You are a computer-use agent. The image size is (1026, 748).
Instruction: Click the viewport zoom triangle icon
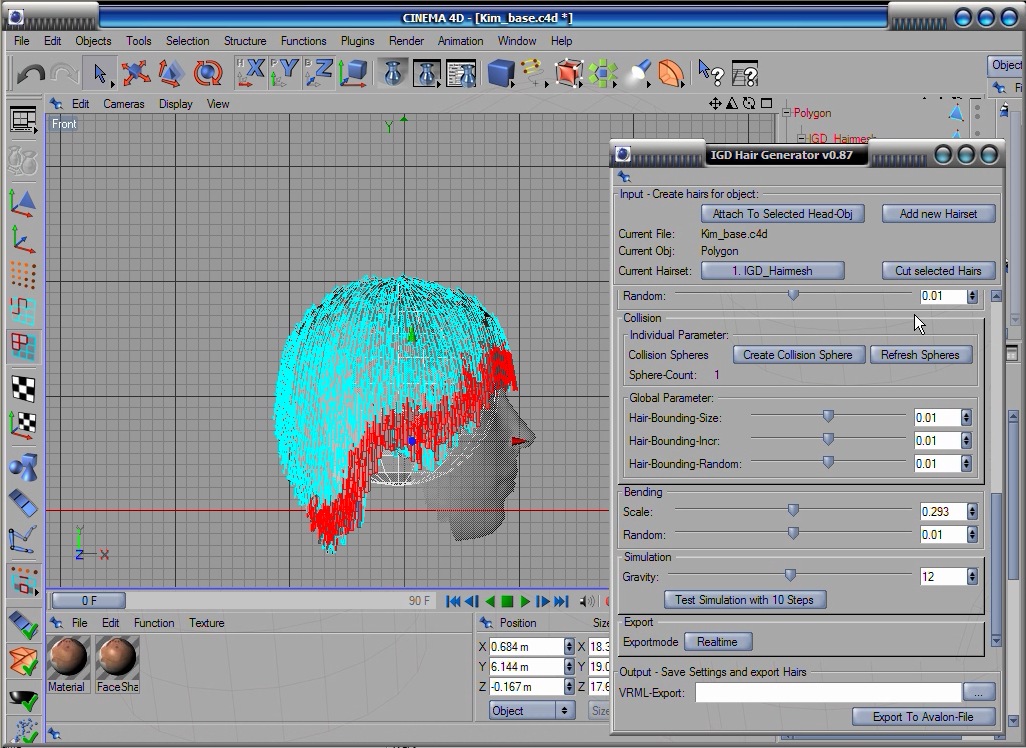click(x=732, y=103)
